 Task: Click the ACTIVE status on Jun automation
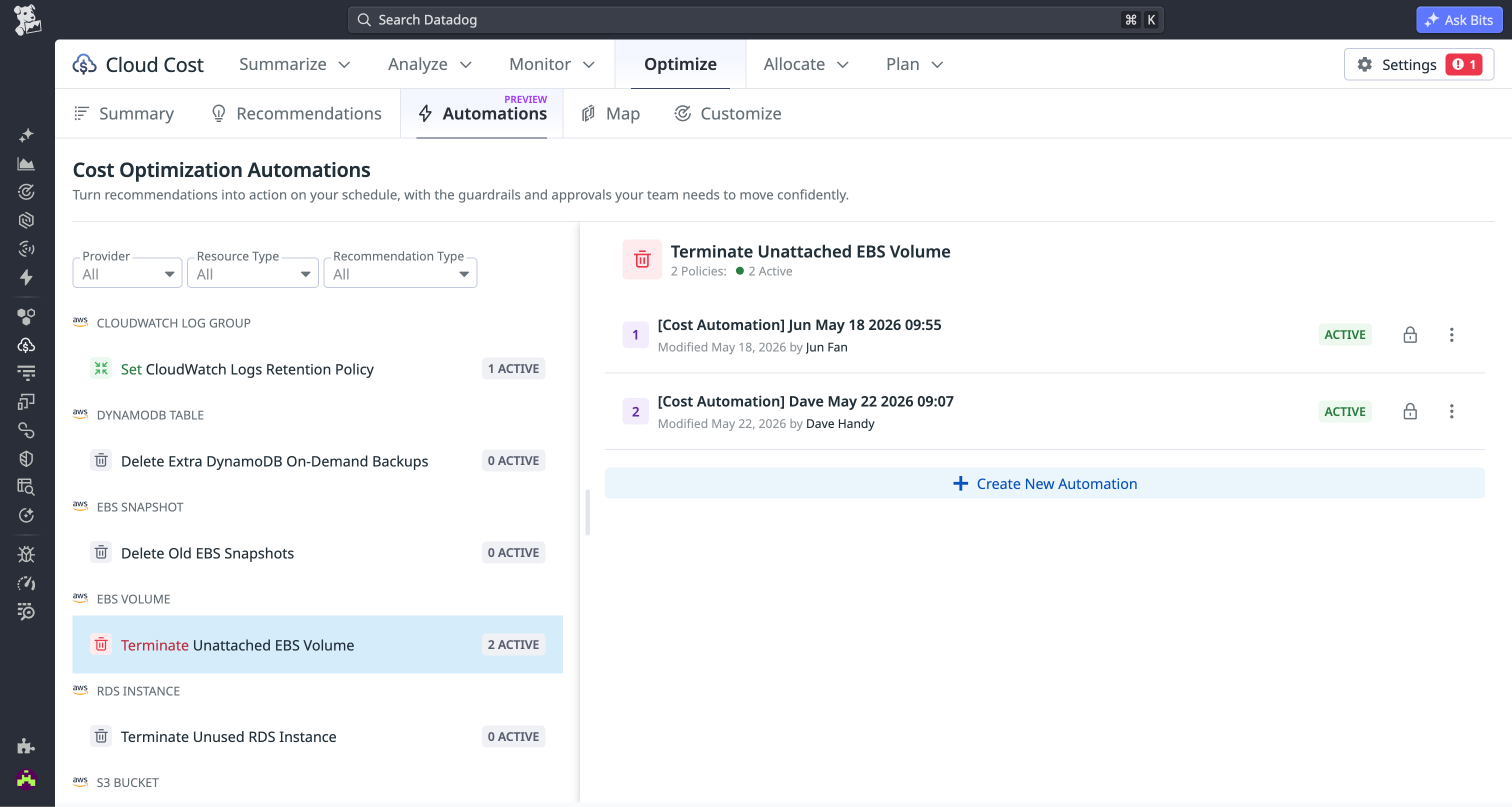1344,334
